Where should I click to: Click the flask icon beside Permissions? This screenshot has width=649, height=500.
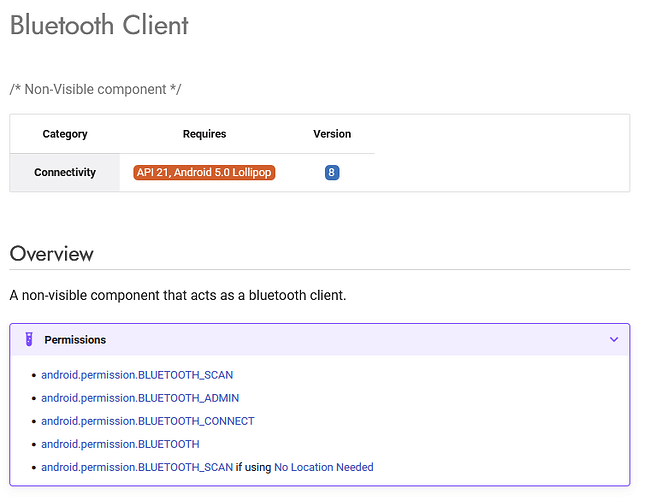click(29, 340)
